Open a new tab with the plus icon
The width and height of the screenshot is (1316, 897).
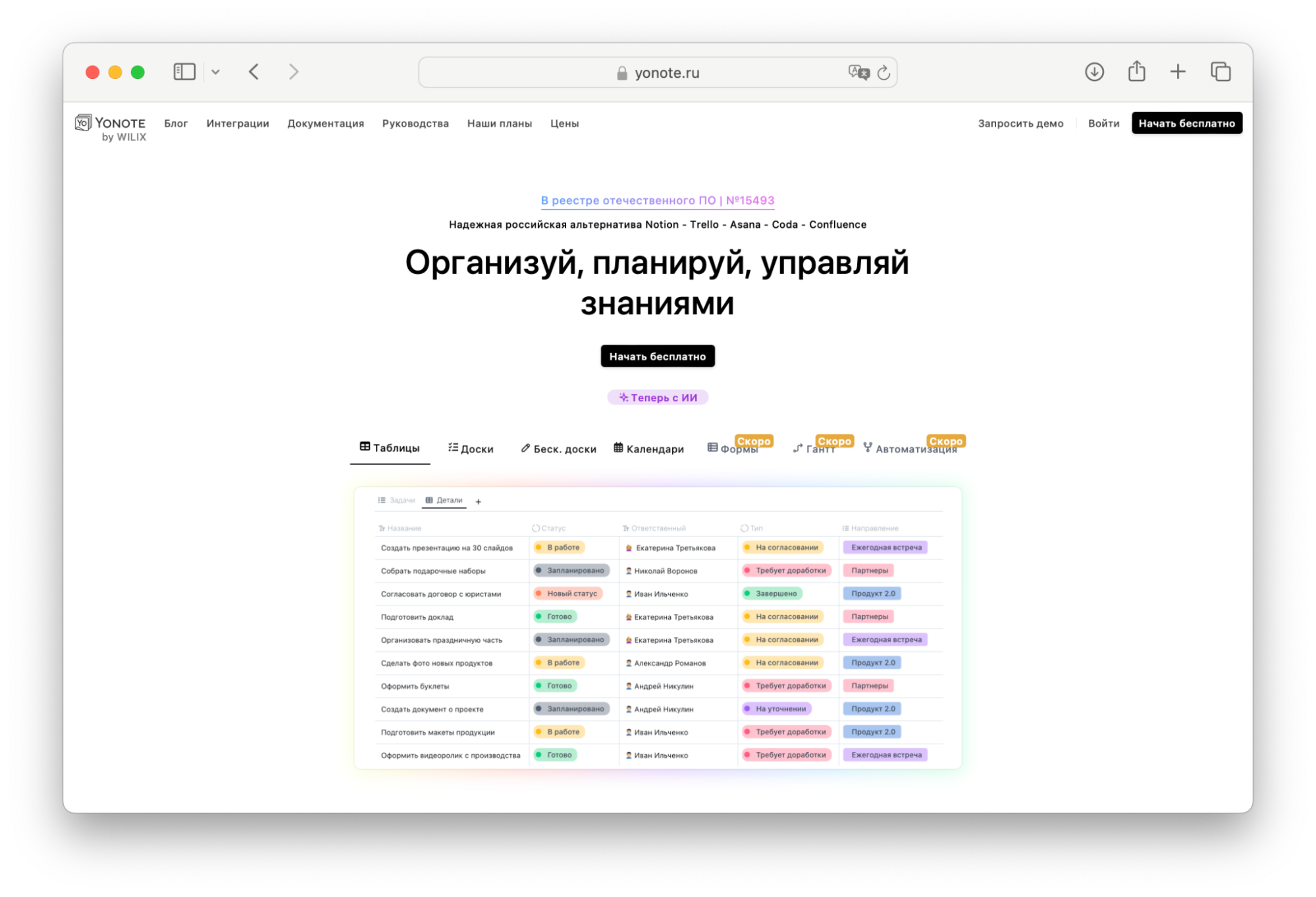(x=1178, y=72)
